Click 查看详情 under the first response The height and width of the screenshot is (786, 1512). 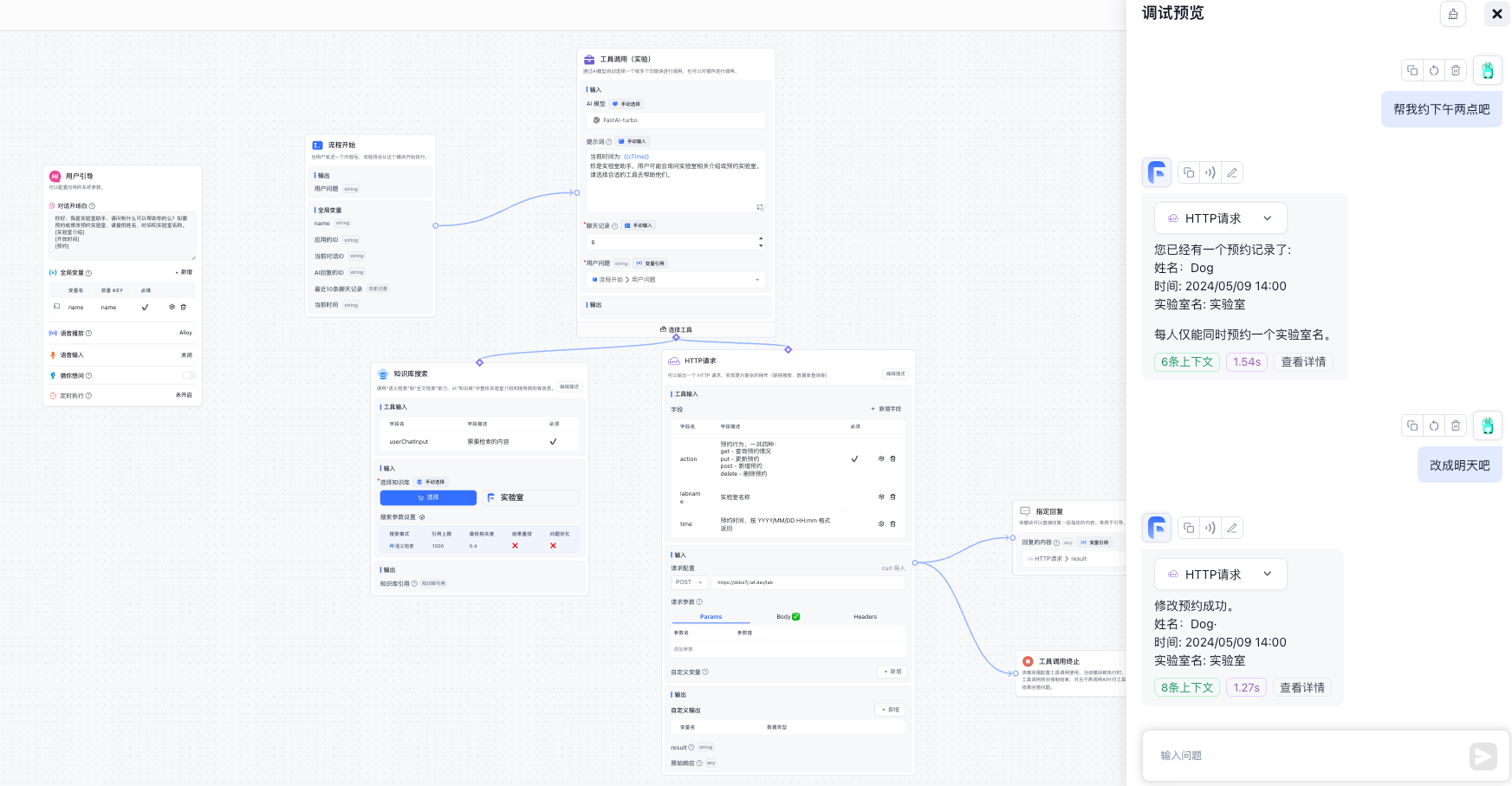click(1303, 362)
